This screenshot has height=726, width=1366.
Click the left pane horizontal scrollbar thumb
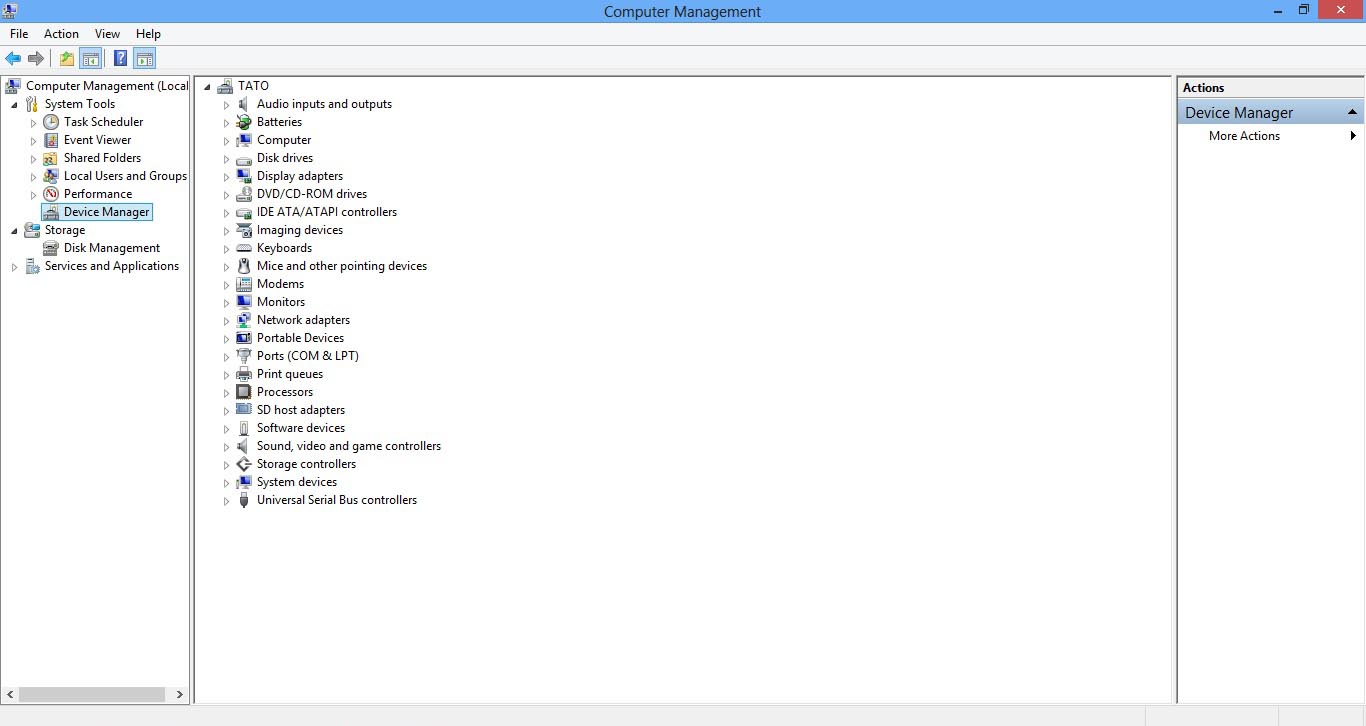tap(92, 694)
